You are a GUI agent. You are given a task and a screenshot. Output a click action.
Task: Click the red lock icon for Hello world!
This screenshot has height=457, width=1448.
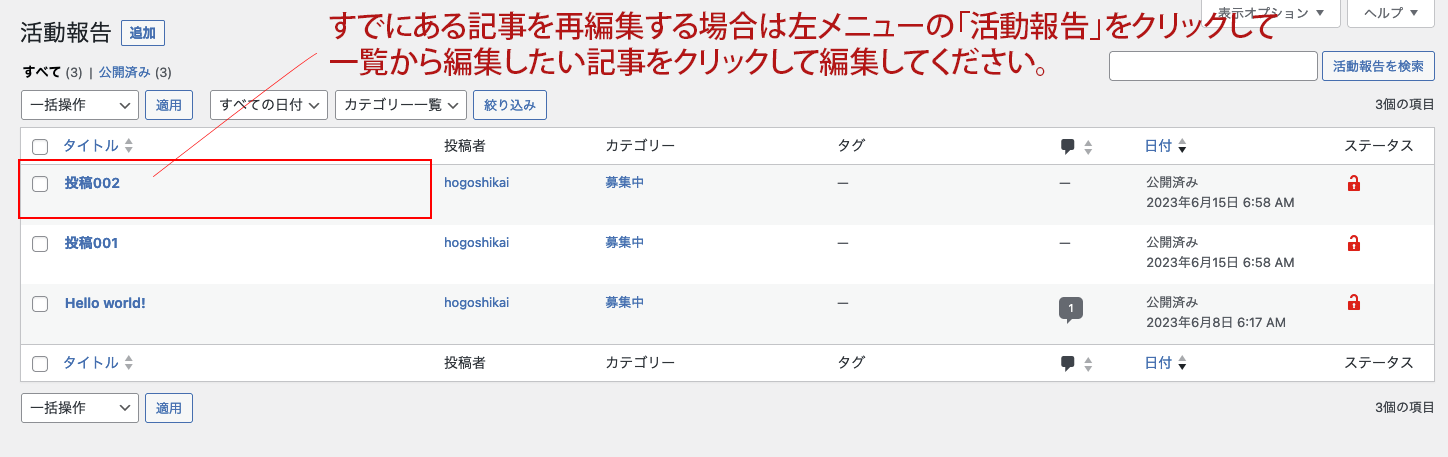(1354, 302)
